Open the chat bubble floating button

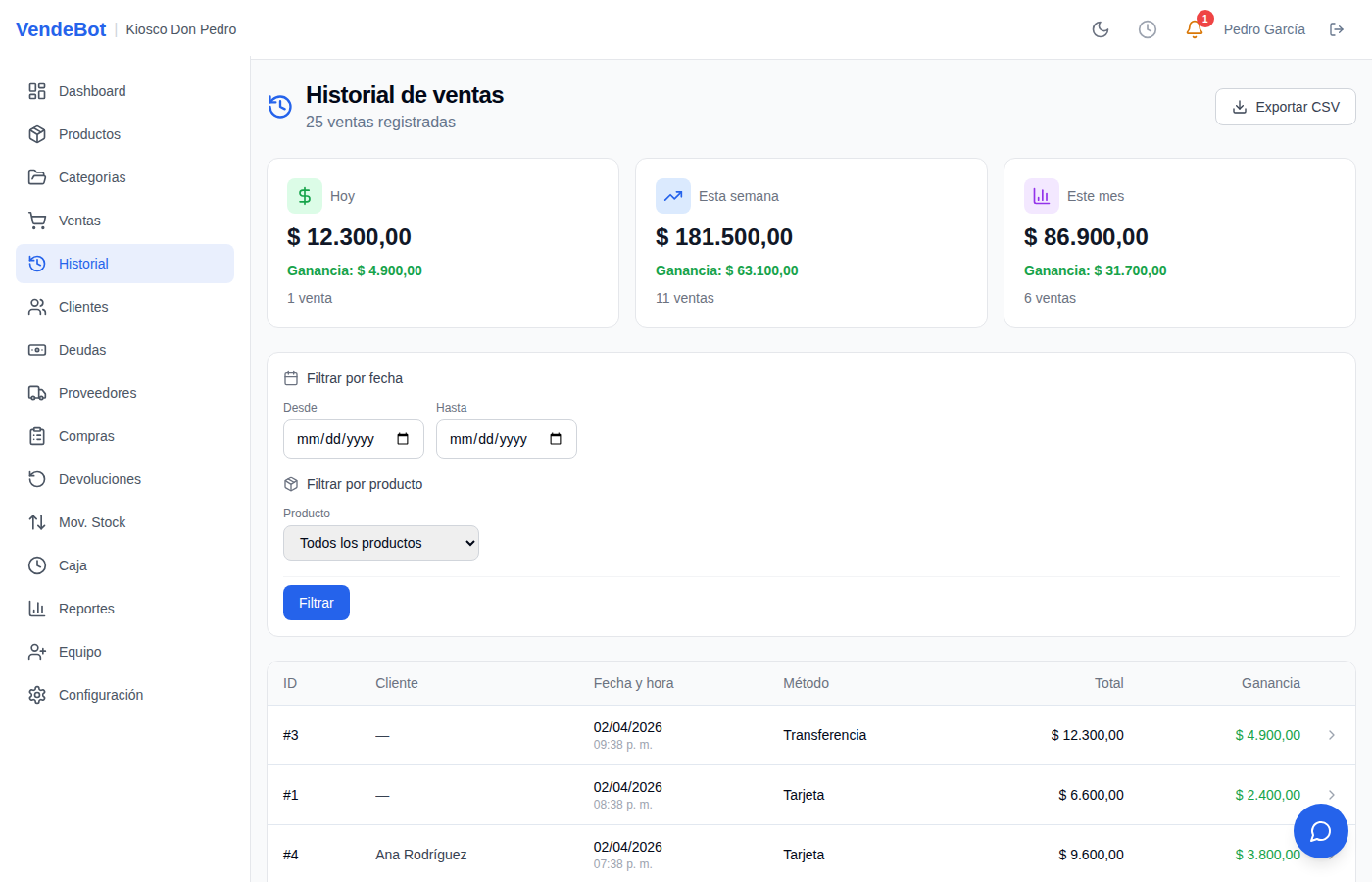1321,831
